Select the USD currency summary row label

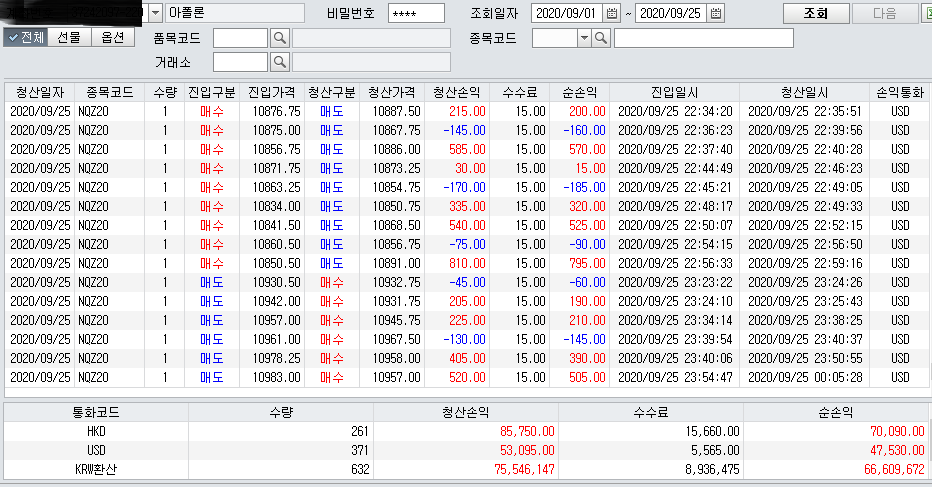point(96,450)
